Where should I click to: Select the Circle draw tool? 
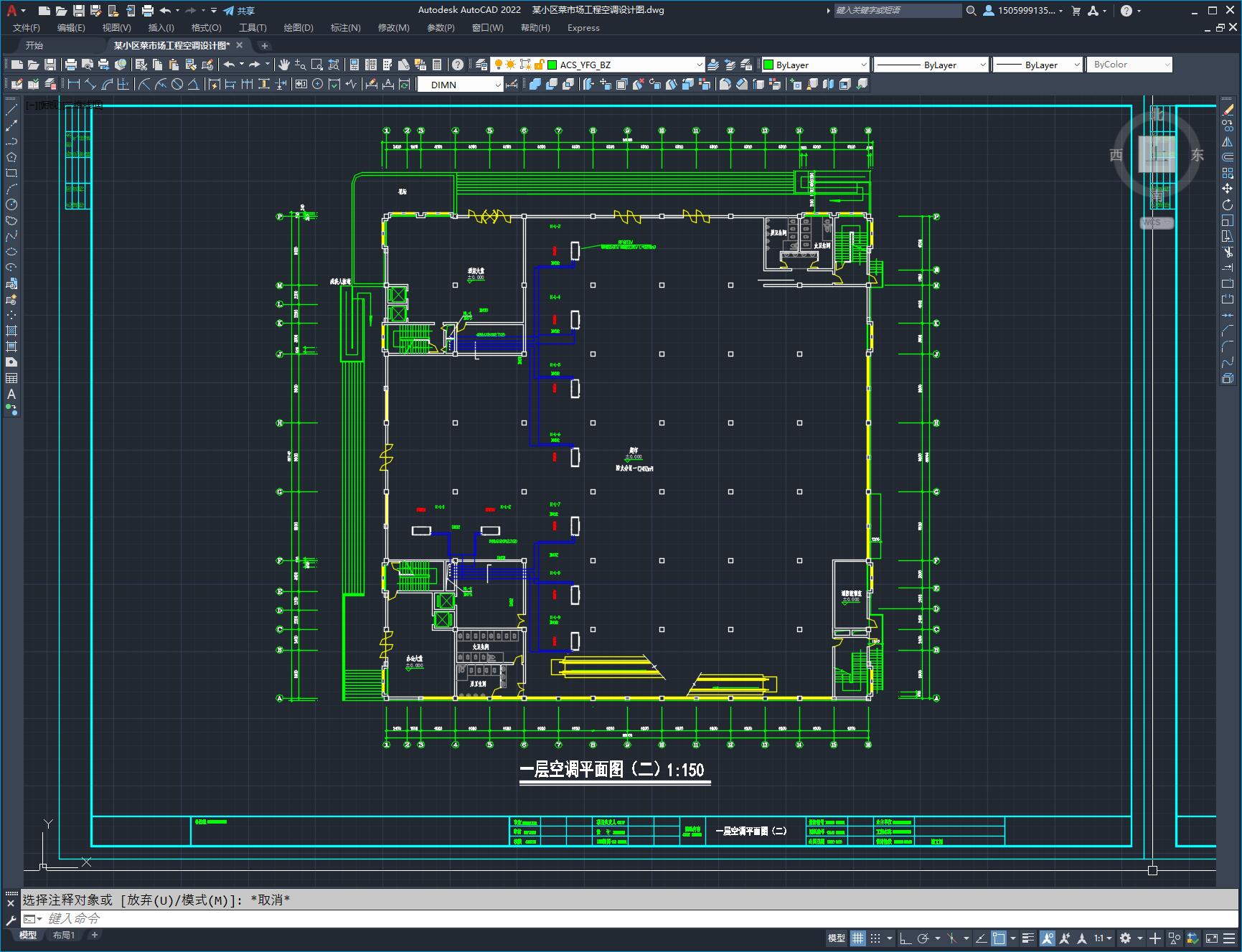pyautogui.click(x=11, y=204)
